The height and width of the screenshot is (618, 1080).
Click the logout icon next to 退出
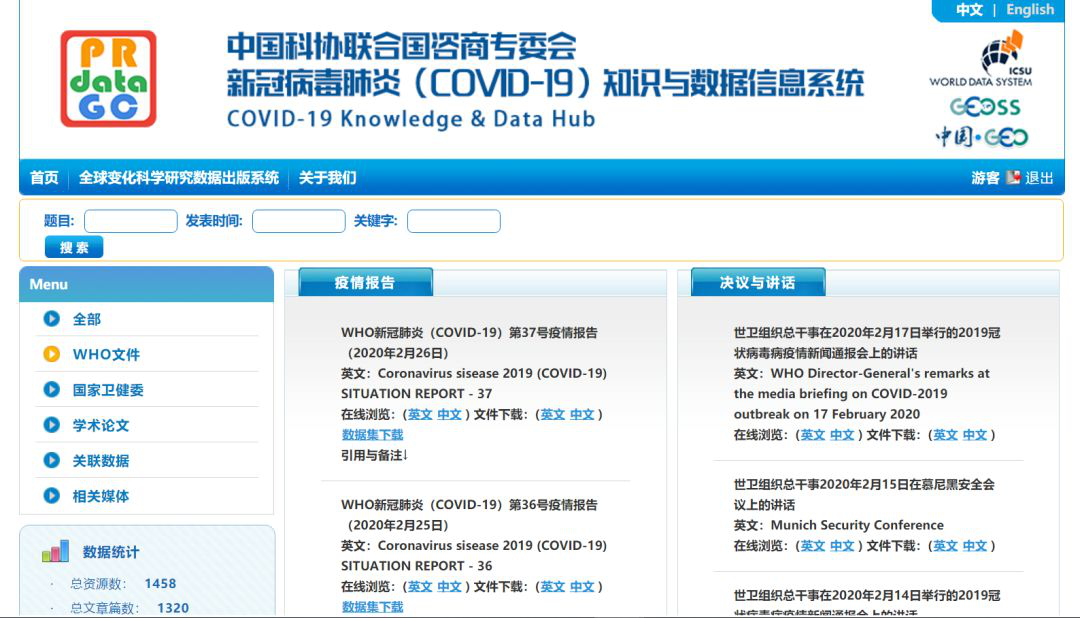coord(1011,175)
